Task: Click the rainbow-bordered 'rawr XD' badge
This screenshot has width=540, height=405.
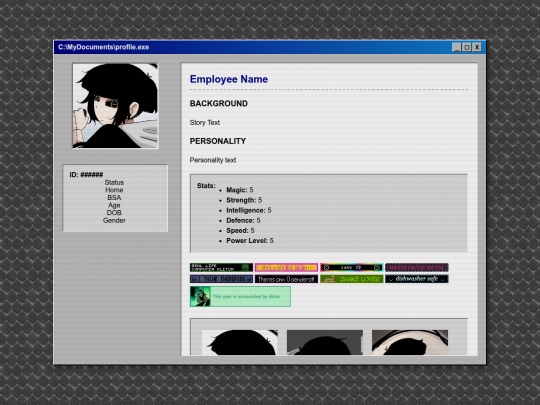Action: pyautogui.click(x=351, y=268)
